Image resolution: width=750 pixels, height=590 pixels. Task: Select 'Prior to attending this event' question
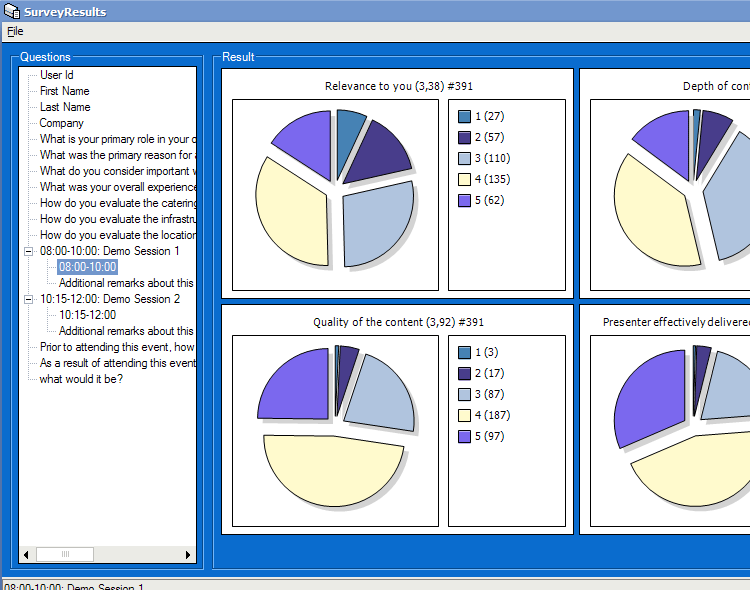pos(118,347)
